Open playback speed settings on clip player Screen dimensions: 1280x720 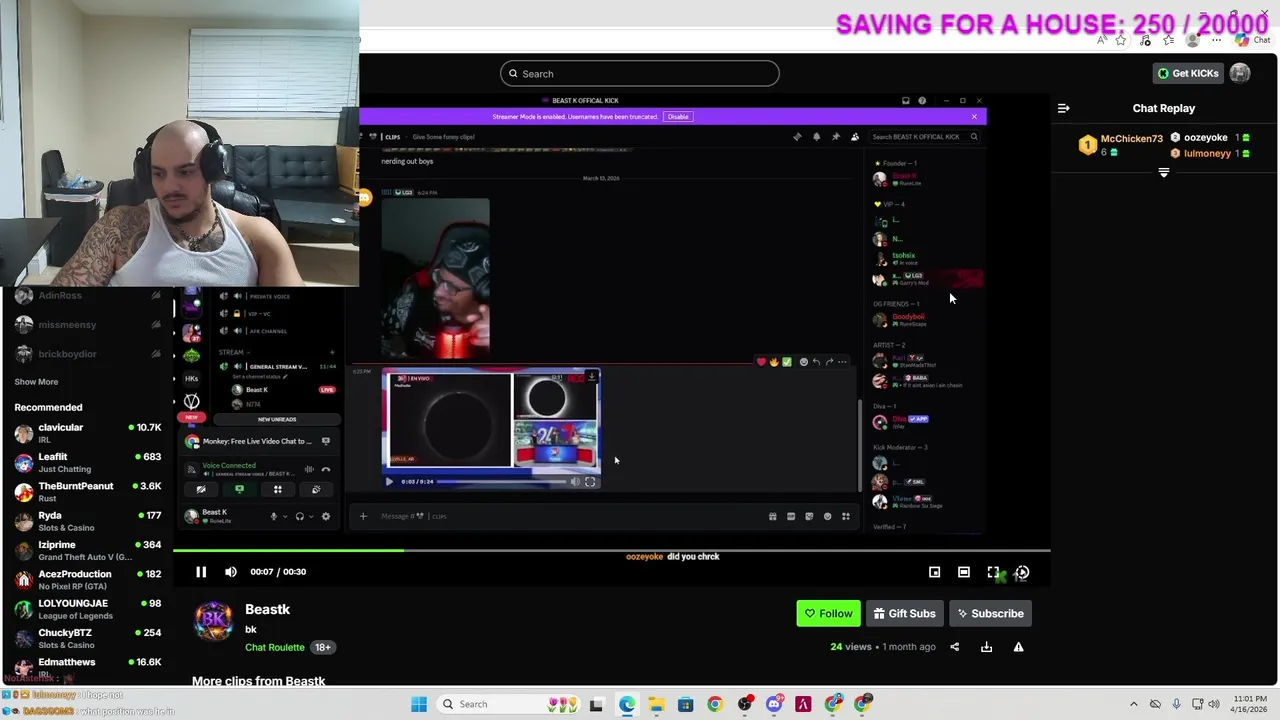tap(1022, 572)
